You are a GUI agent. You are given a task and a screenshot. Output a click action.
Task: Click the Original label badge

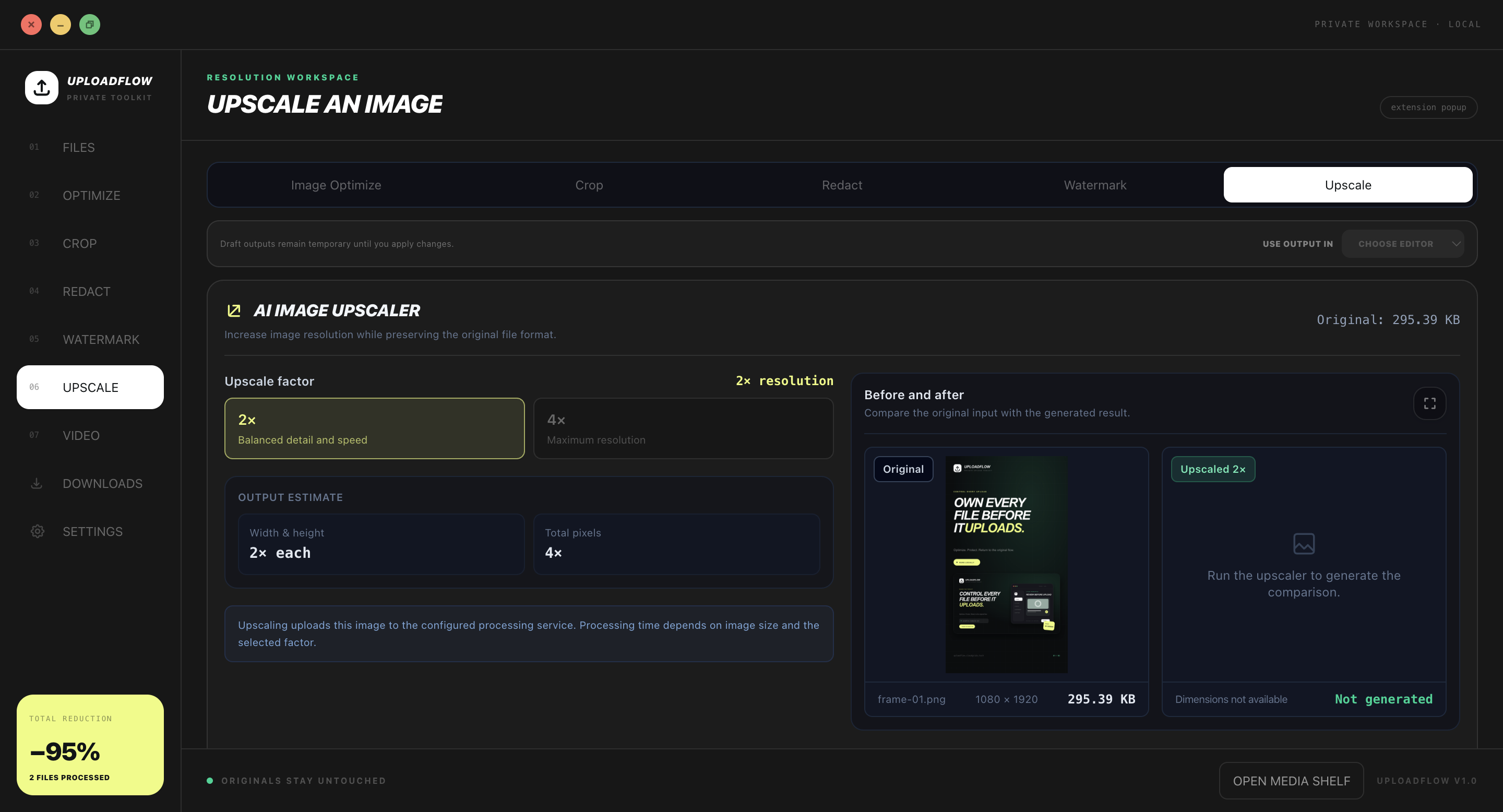click(x=903, y=469)
